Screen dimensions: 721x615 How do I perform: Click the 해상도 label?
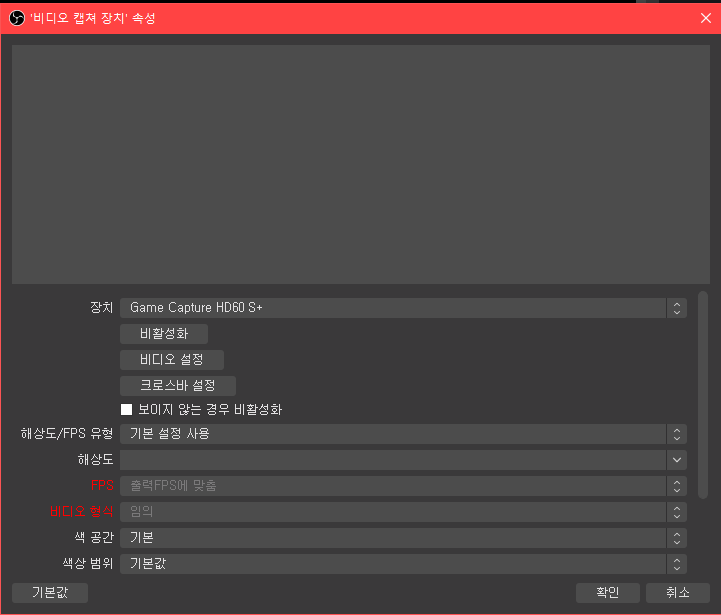95,460
